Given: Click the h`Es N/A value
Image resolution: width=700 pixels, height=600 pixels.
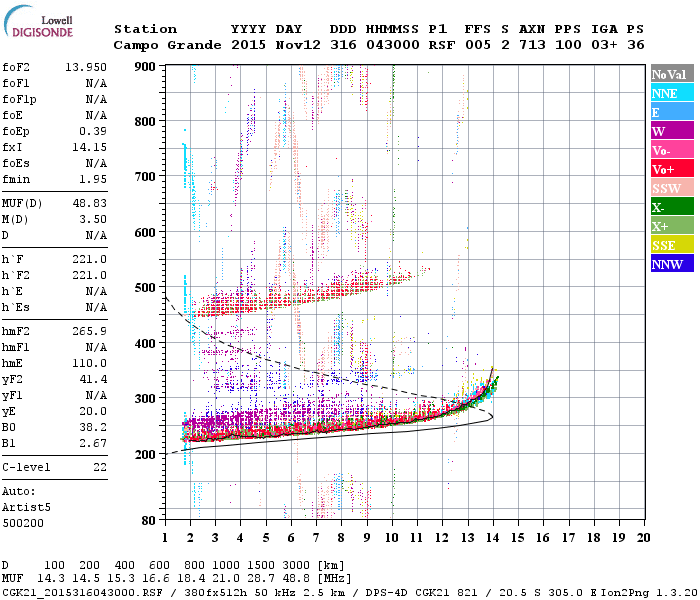Looking at the screenshot, I should pyautogui.click(x=96, y=308).
